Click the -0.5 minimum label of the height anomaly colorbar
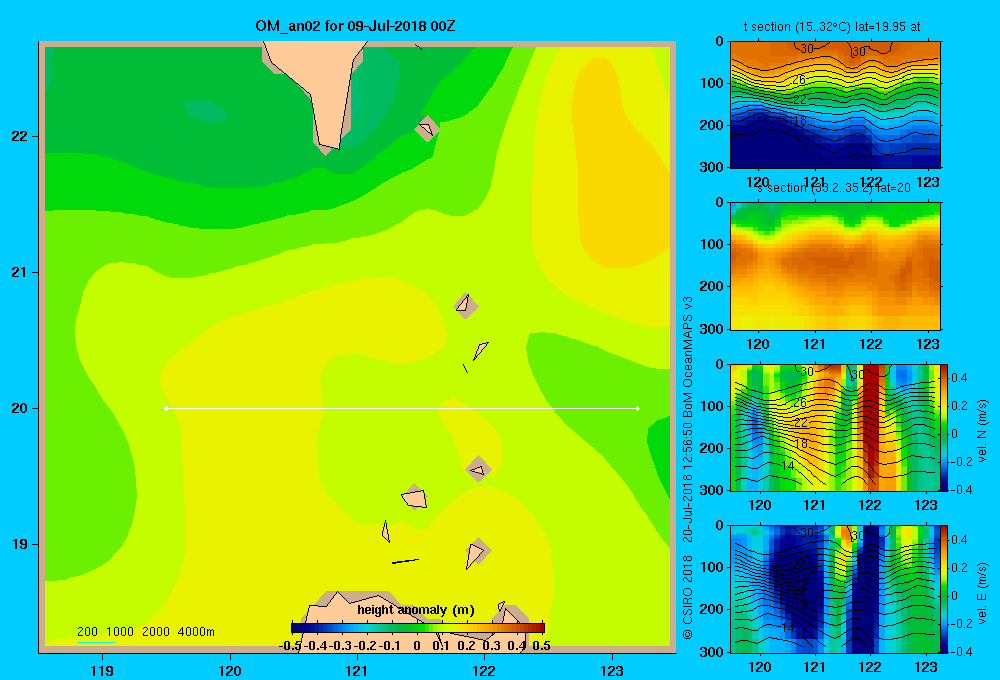Viewport: 1000px width, 680px height. (290, 646)
